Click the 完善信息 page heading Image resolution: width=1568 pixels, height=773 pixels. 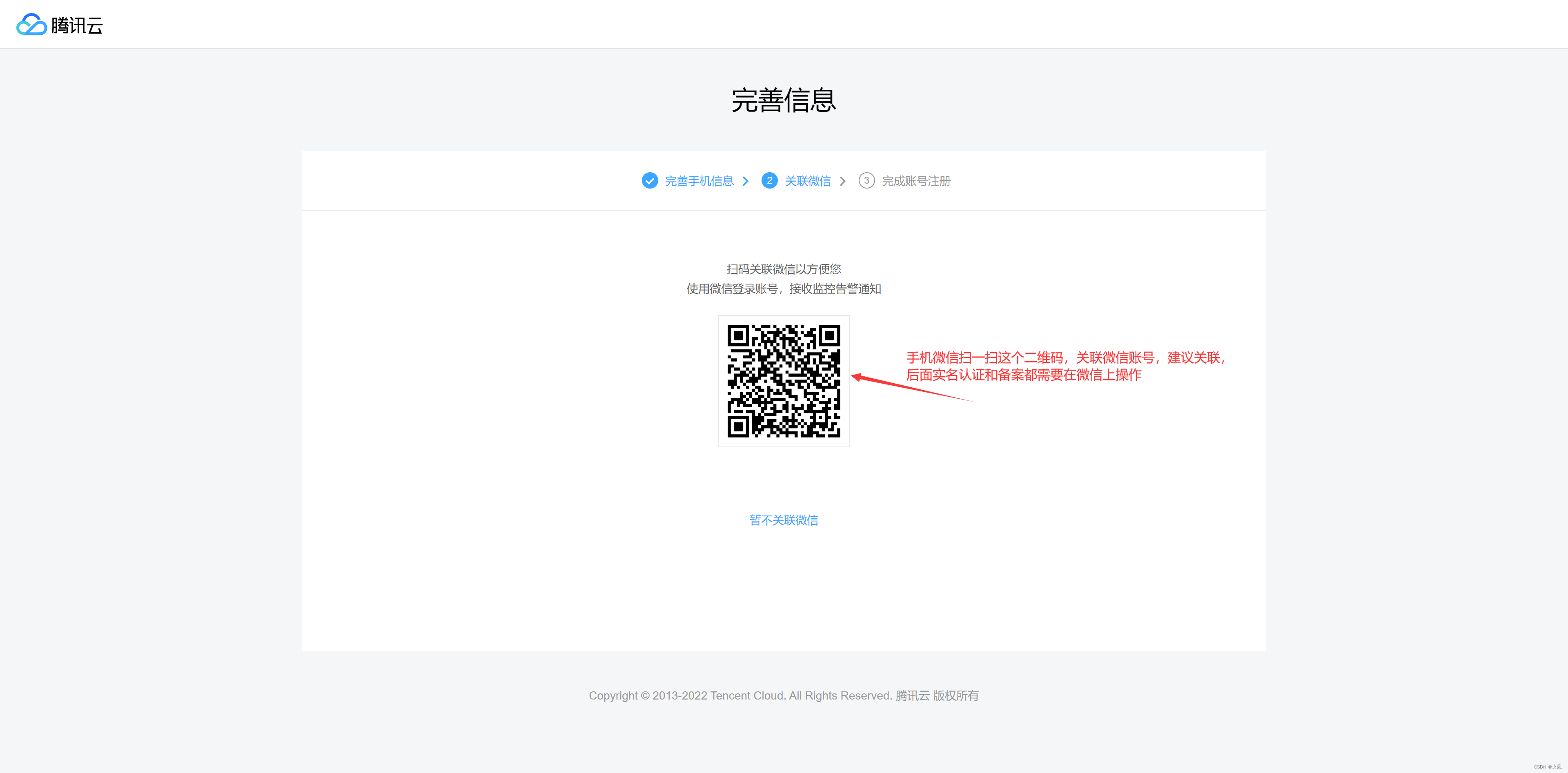784,100
